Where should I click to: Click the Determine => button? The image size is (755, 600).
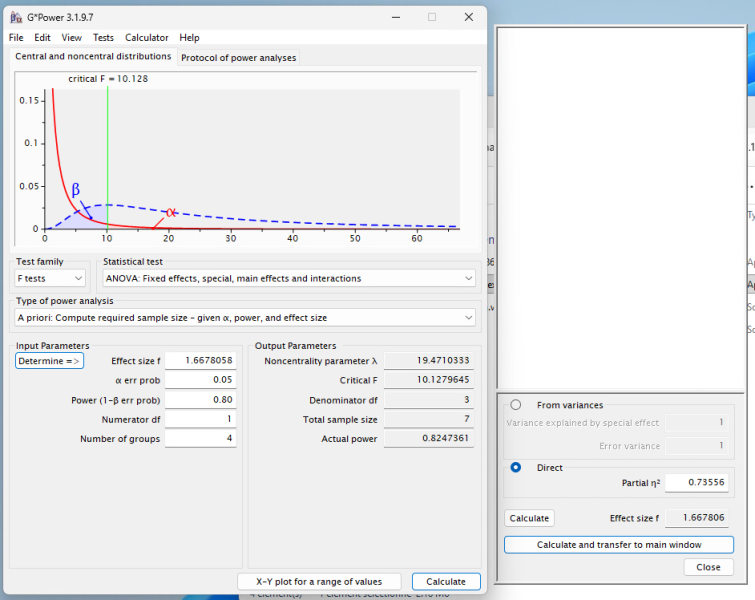(49, 361)
